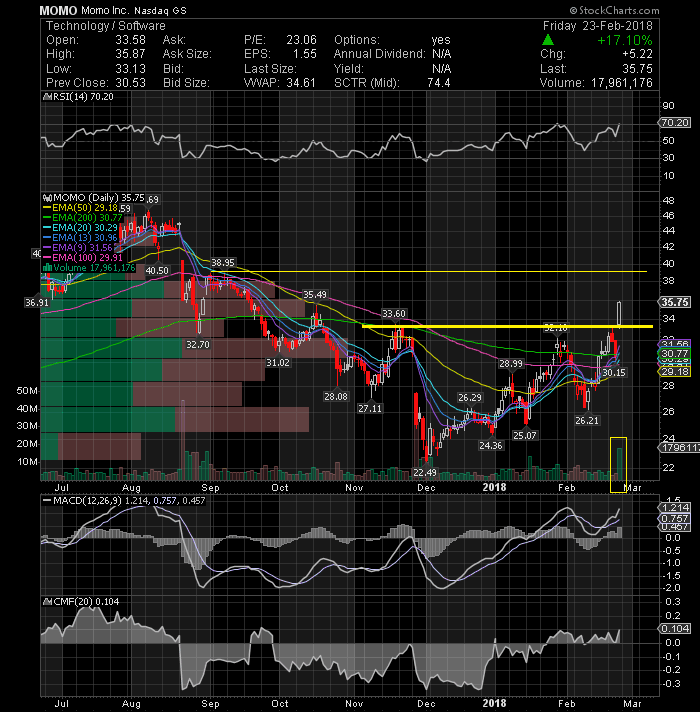Click the RSI(14) 70.20 panel label
700x712 pixels.
[x=83, y=97]
